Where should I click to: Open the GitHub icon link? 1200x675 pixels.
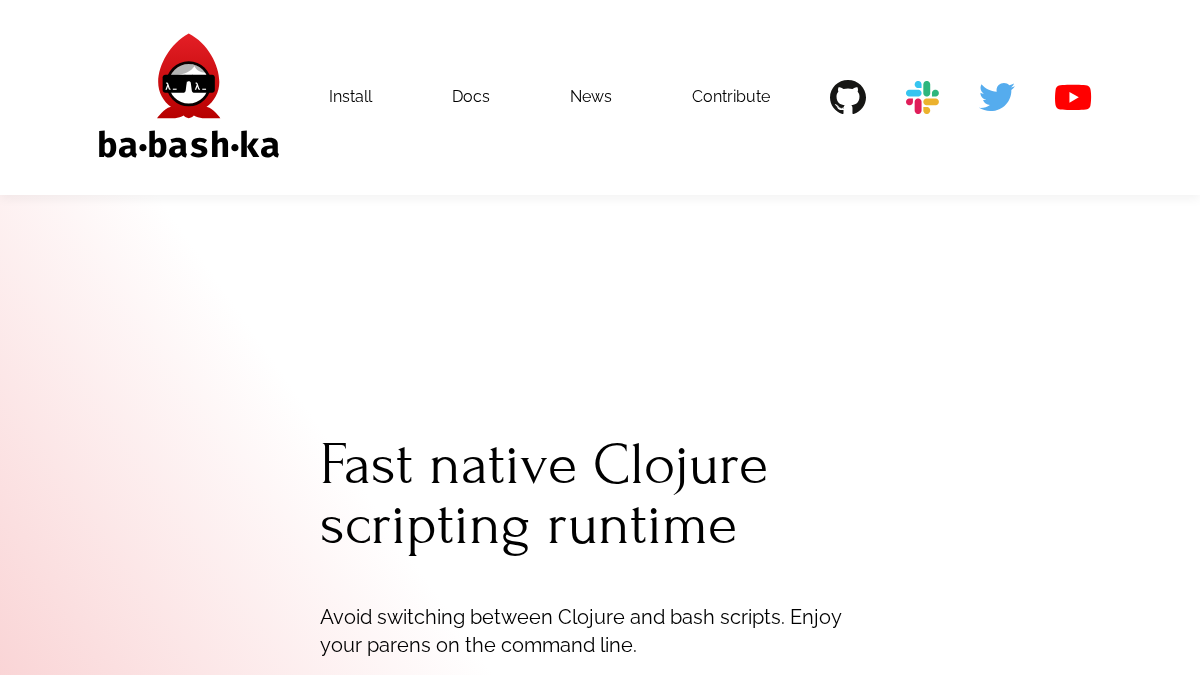pyautogui.click(x=848, y=97)
